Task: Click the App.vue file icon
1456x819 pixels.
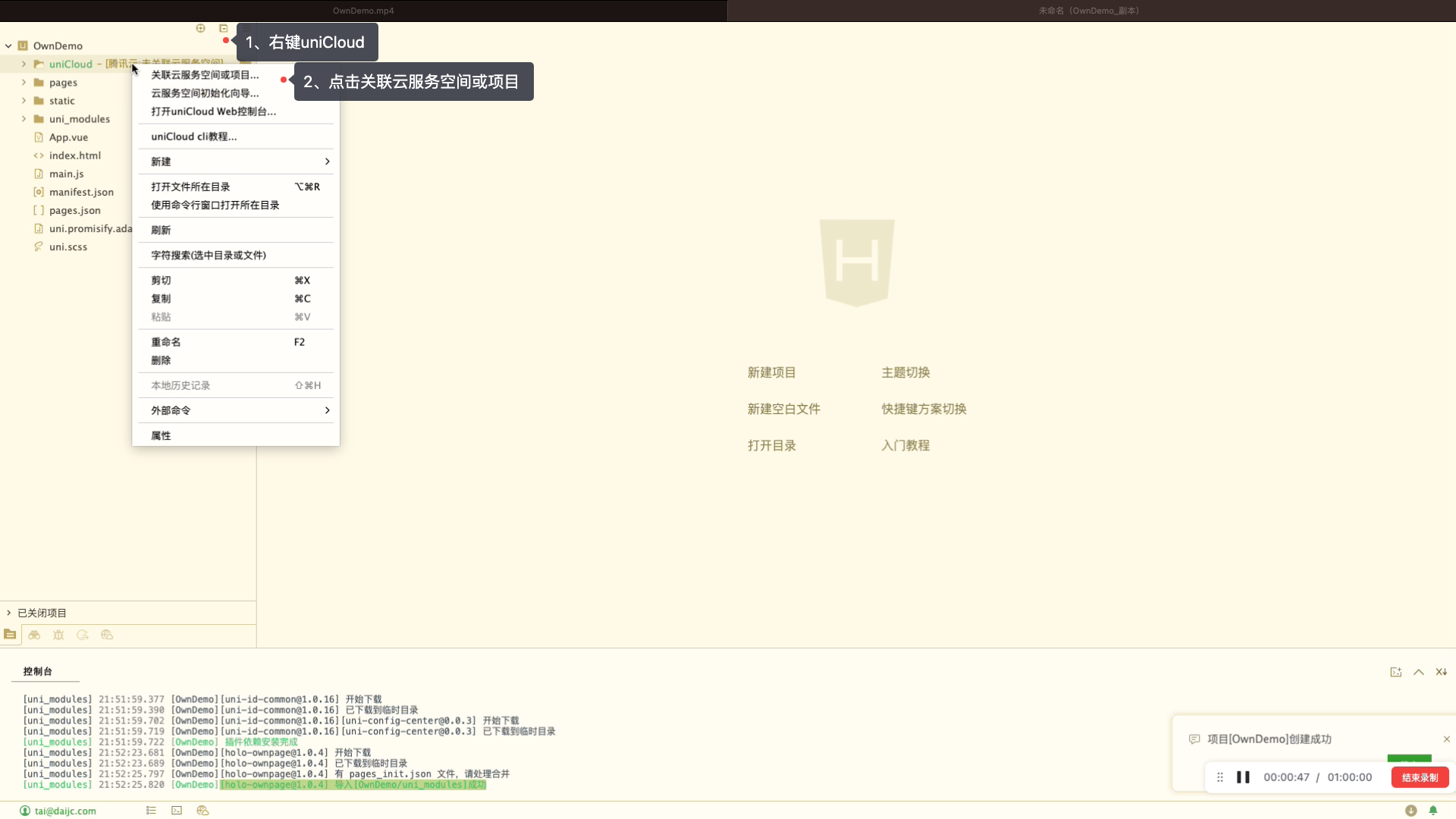Action: 39,137
